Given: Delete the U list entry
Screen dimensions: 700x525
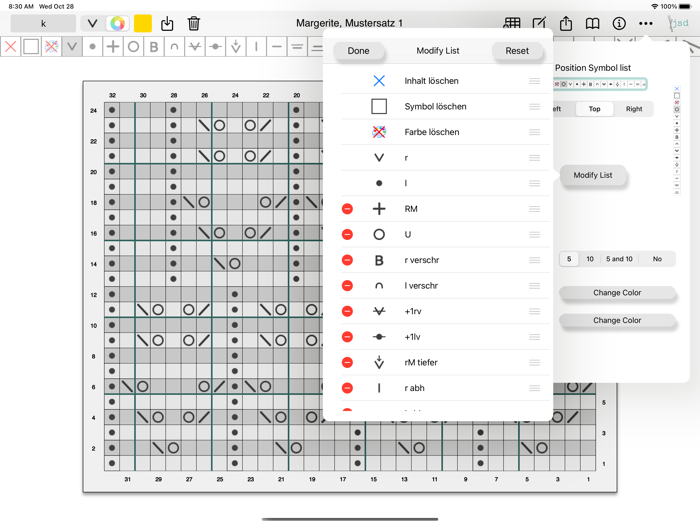Looking at the screenshot, I should point(347,234).
